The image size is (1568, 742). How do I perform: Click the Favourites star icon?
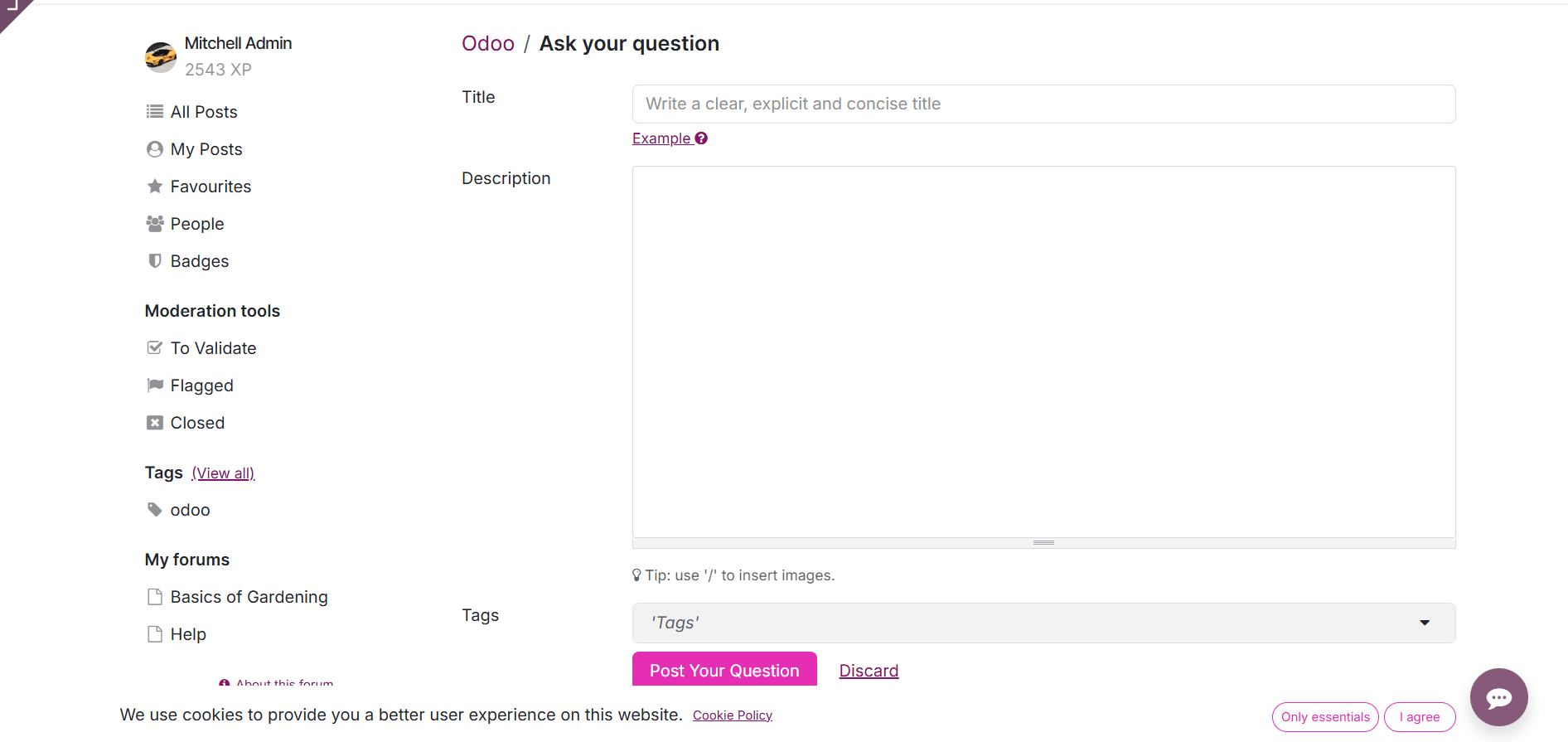(x=154, y=187)
